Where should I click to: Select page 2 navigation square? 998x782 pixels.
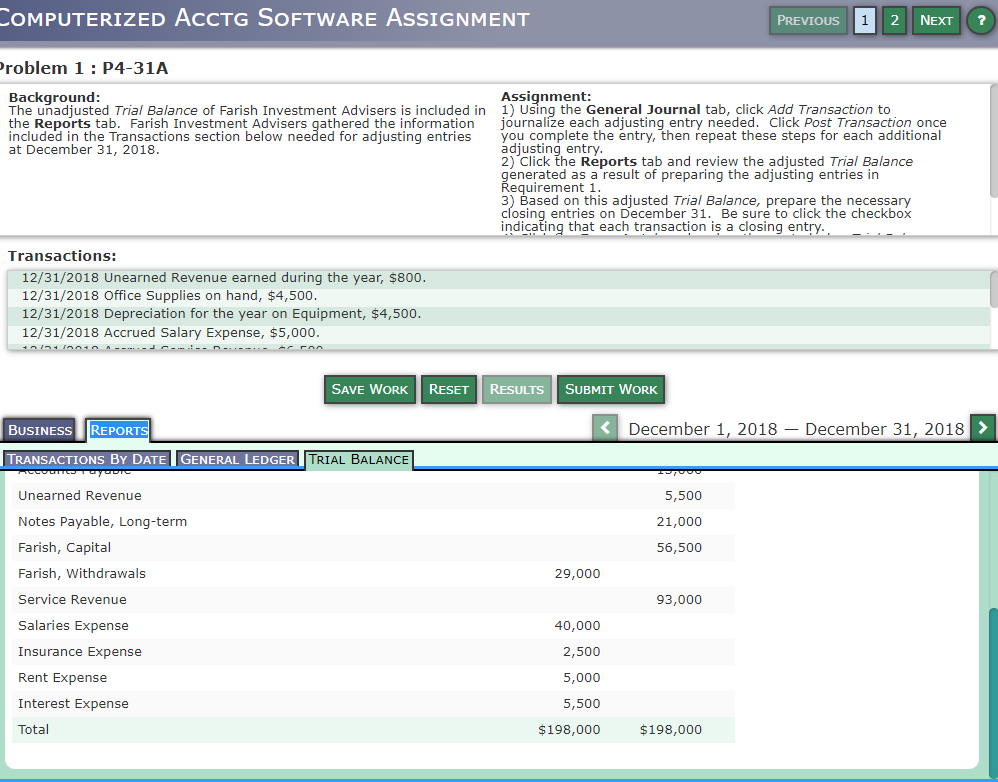[x=893, y=20]
